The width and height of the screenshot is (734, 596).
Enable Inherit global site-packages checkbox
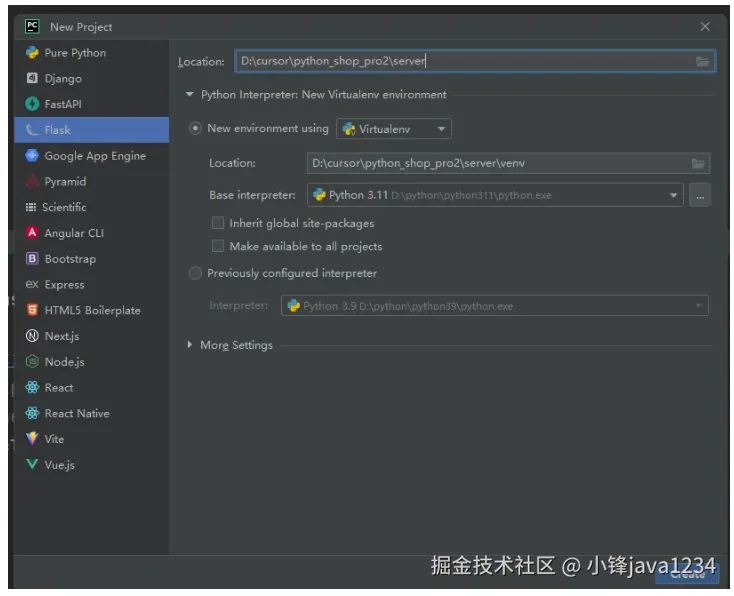[x=218, y=223]
